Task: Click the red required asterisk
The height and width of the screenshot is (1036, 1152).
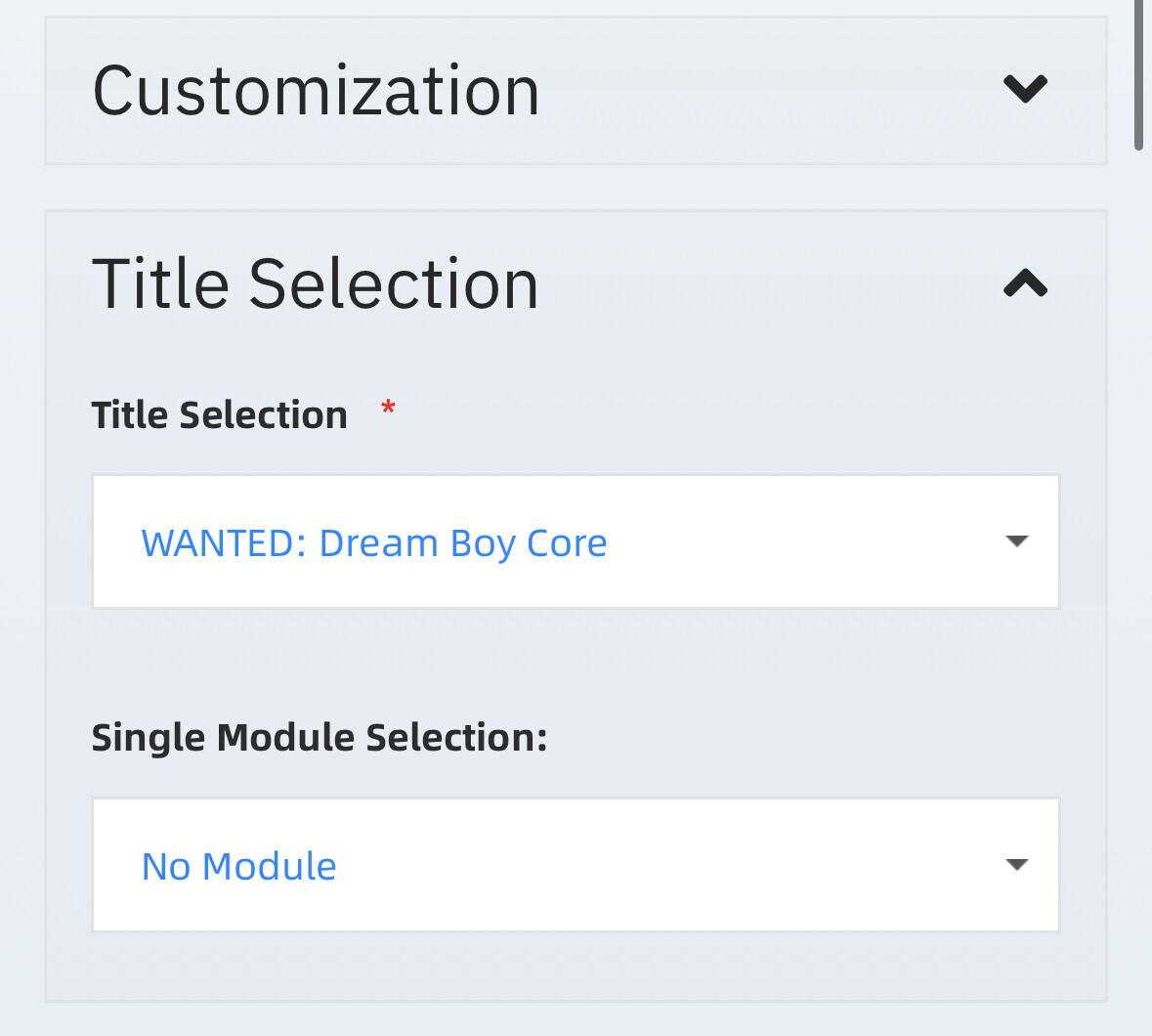Action: pyautogui.click(x=388, y=407)
